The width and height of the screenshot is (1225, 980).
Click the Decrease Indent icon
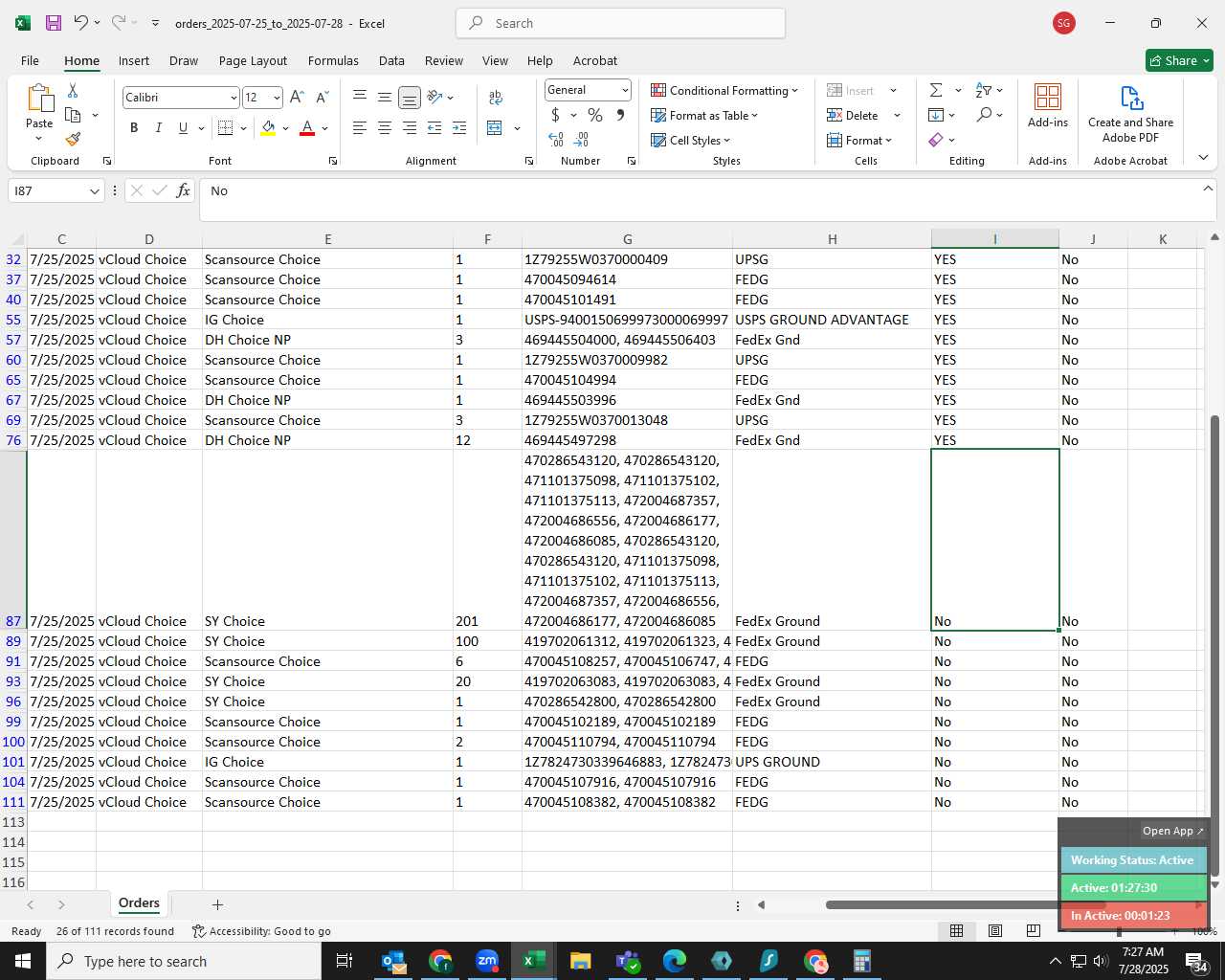coord(434,127)
